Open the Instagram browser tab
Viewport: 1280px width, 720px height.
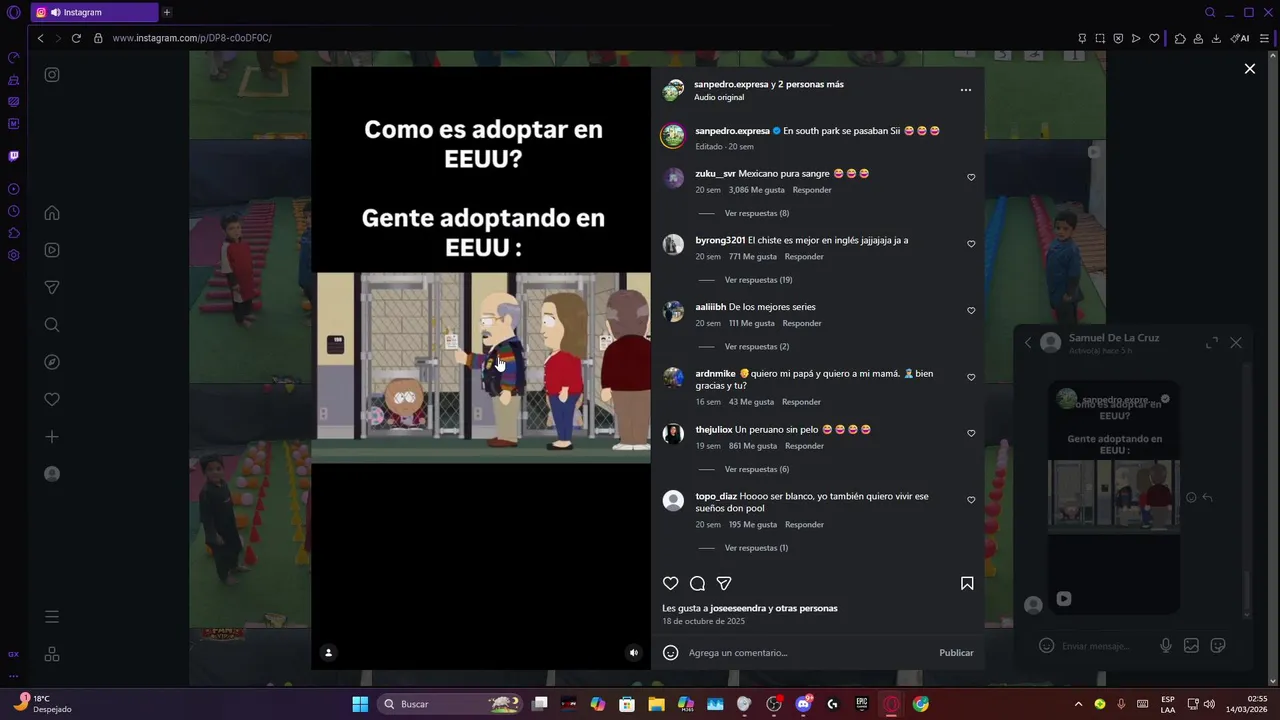tap(94, 12)
